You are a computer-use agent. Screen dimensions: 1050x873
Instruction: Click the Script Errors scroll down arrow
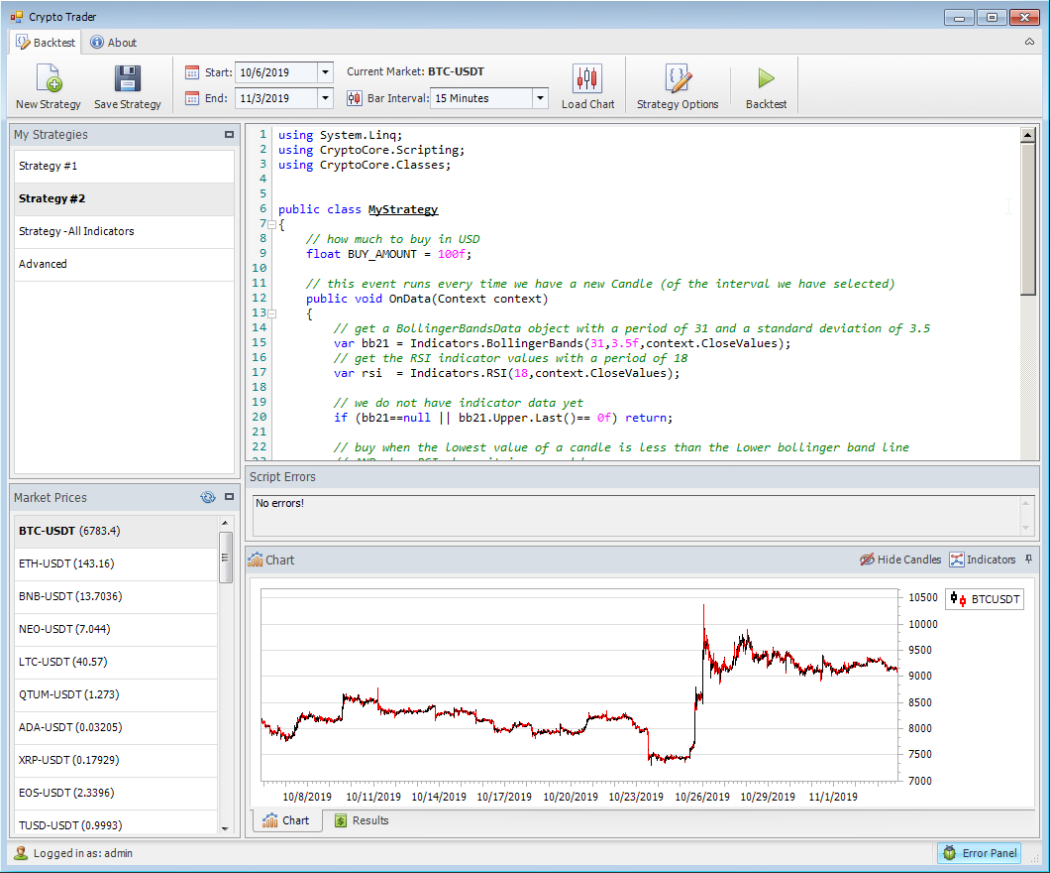[1026, 528]
